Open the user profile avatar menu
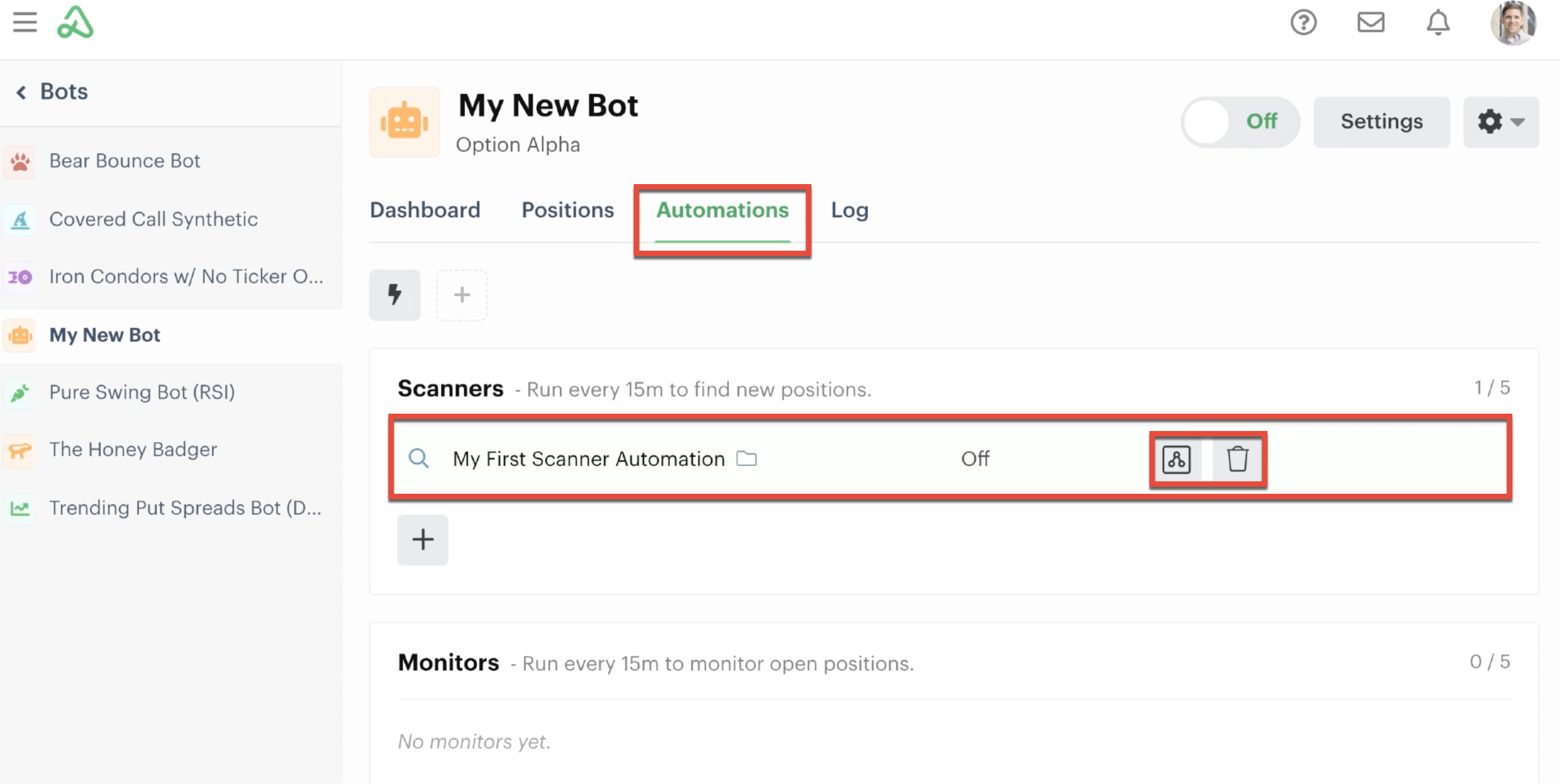Viewport: 1560px width, 784px height. pos(1513,23)
